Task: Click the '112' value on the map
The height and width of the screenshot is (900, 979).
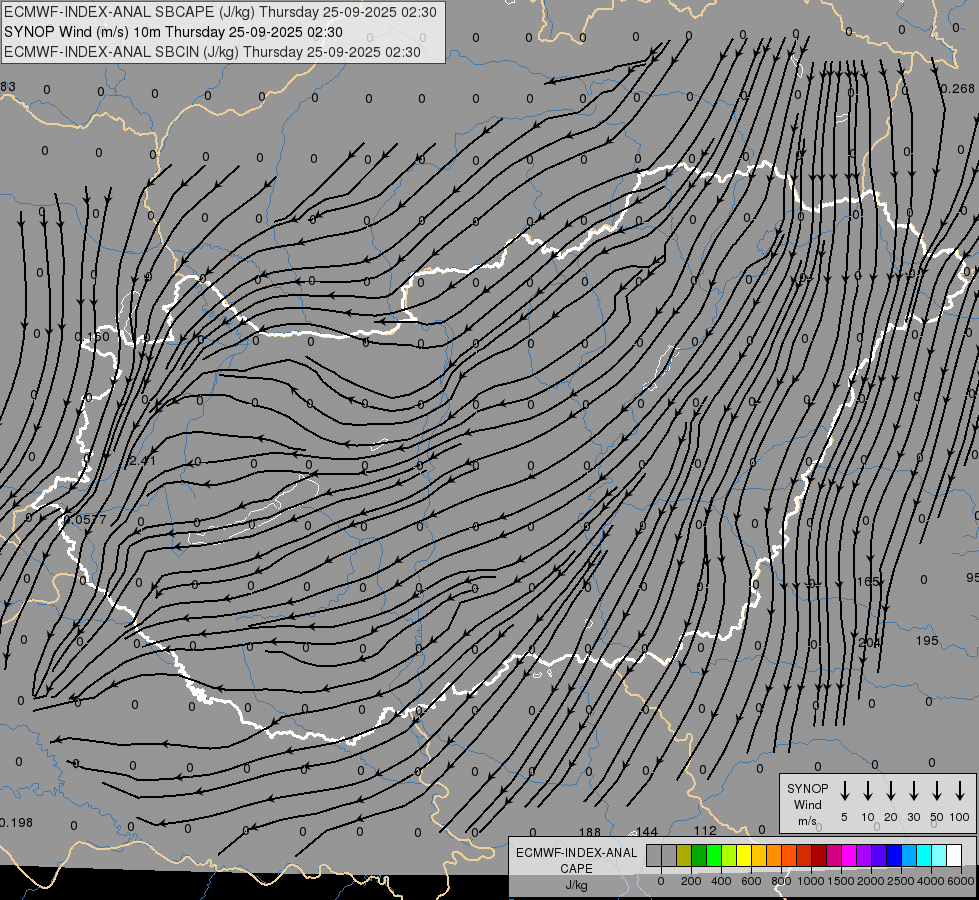Action: tap(705, 830)
